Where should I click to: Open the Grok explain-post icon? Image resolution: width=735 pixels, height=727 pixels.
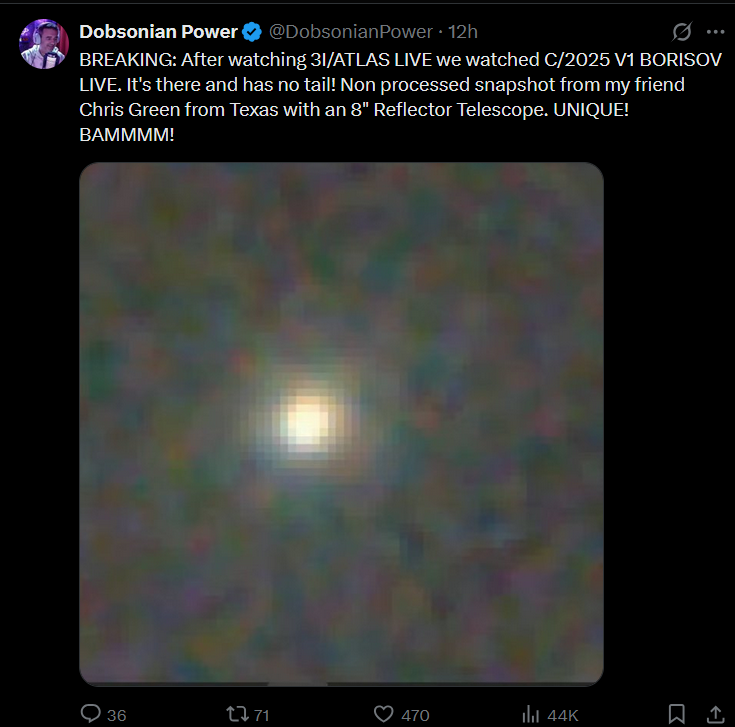pyautogui.click(x=682, y=31)
